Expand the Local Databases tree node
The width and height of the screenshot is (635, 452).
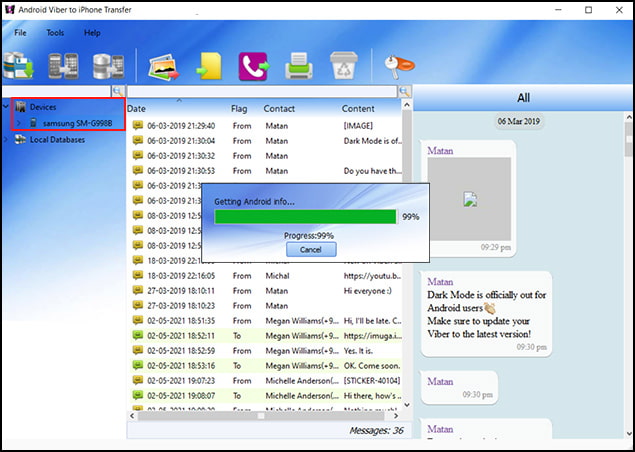click(7, 140)
